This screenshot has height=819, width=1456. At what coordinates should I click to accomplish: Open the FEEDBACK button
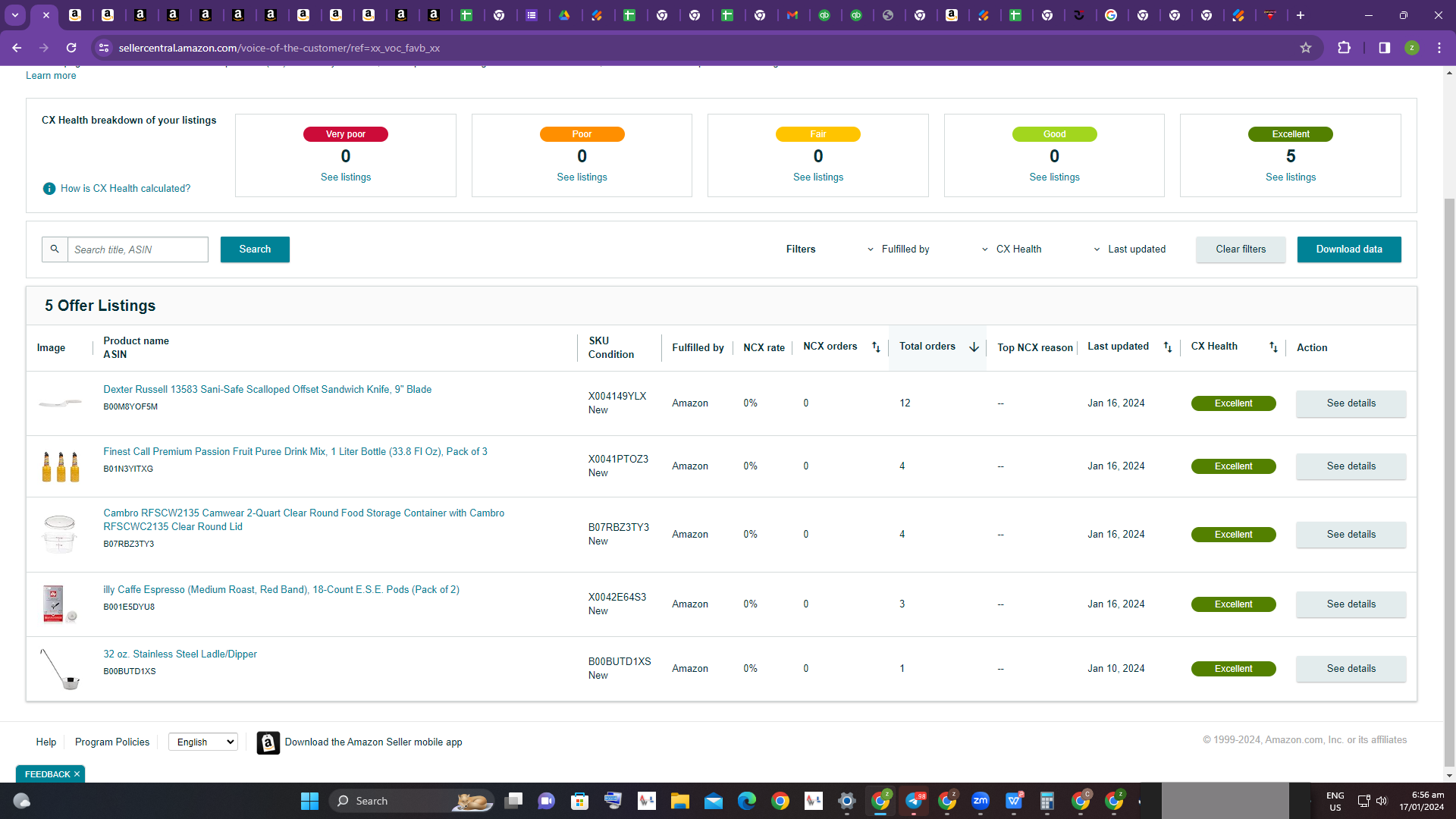(47, 774)
